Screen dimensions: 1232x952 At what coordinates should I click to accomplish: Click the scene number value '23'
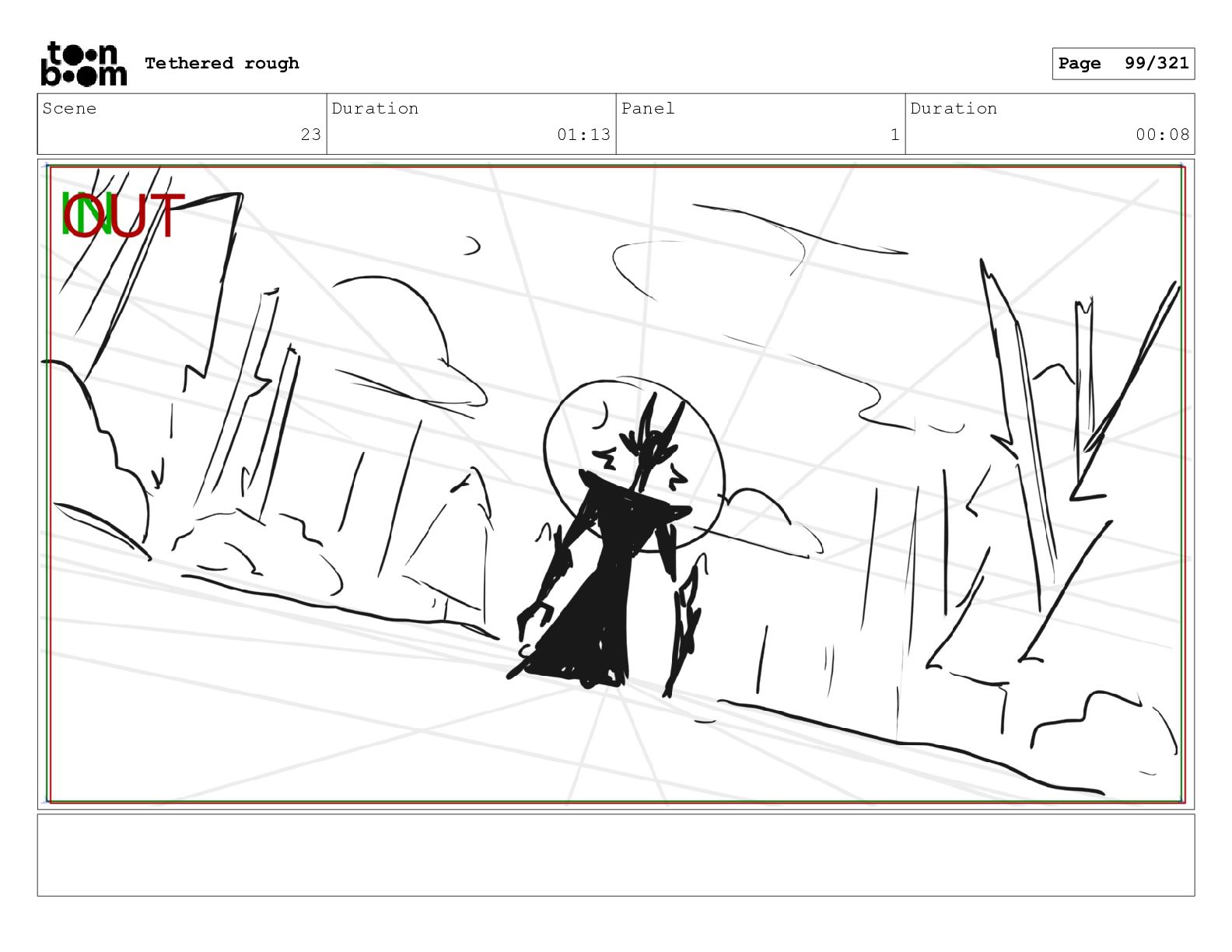[x=311, y=135]
